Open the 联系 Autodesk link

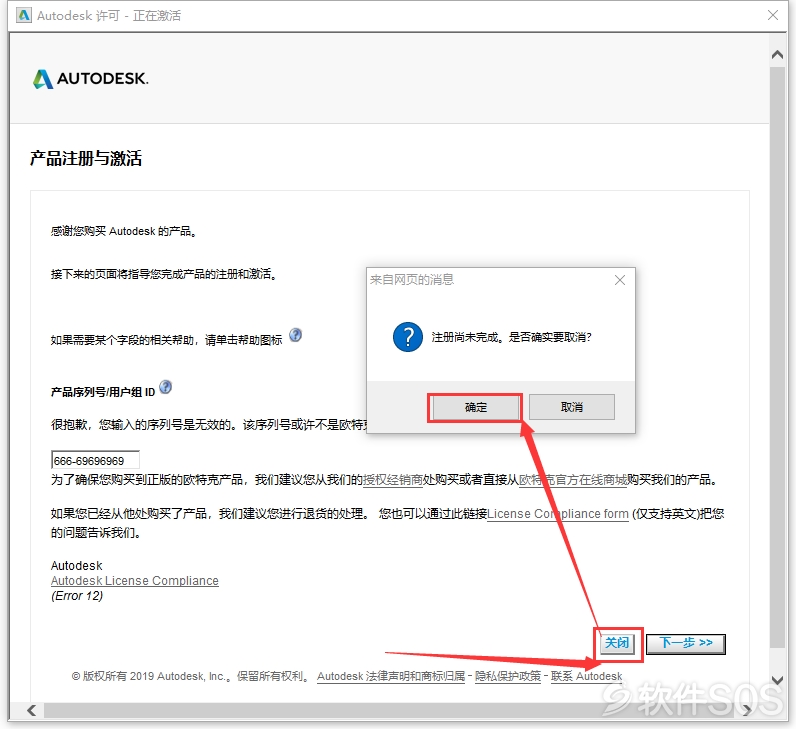coord(586,676)
